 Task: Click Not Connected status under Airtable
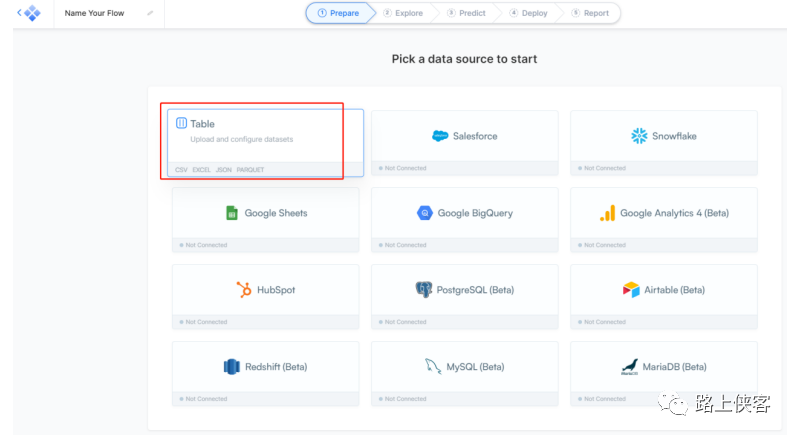pos(602,322)
